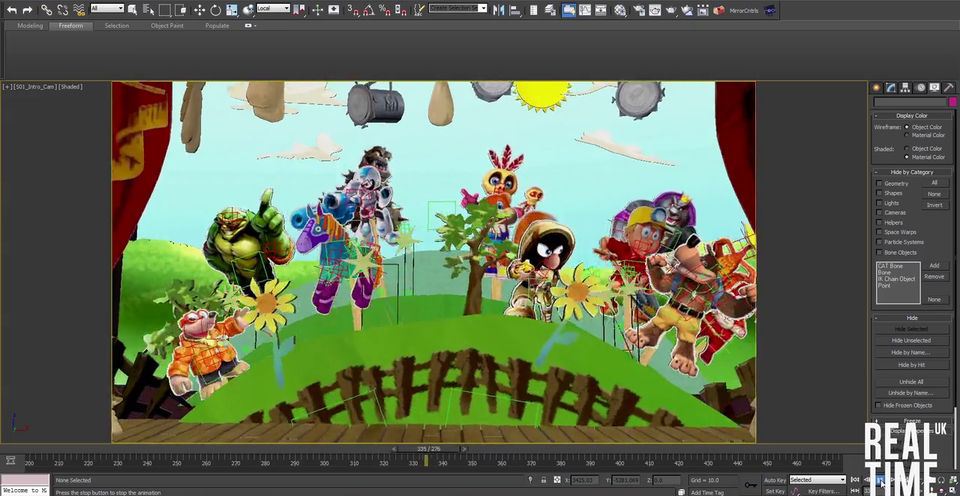Click the Select and Scale icon
This screenshot has width=960, height=496.
pos(231,10)
